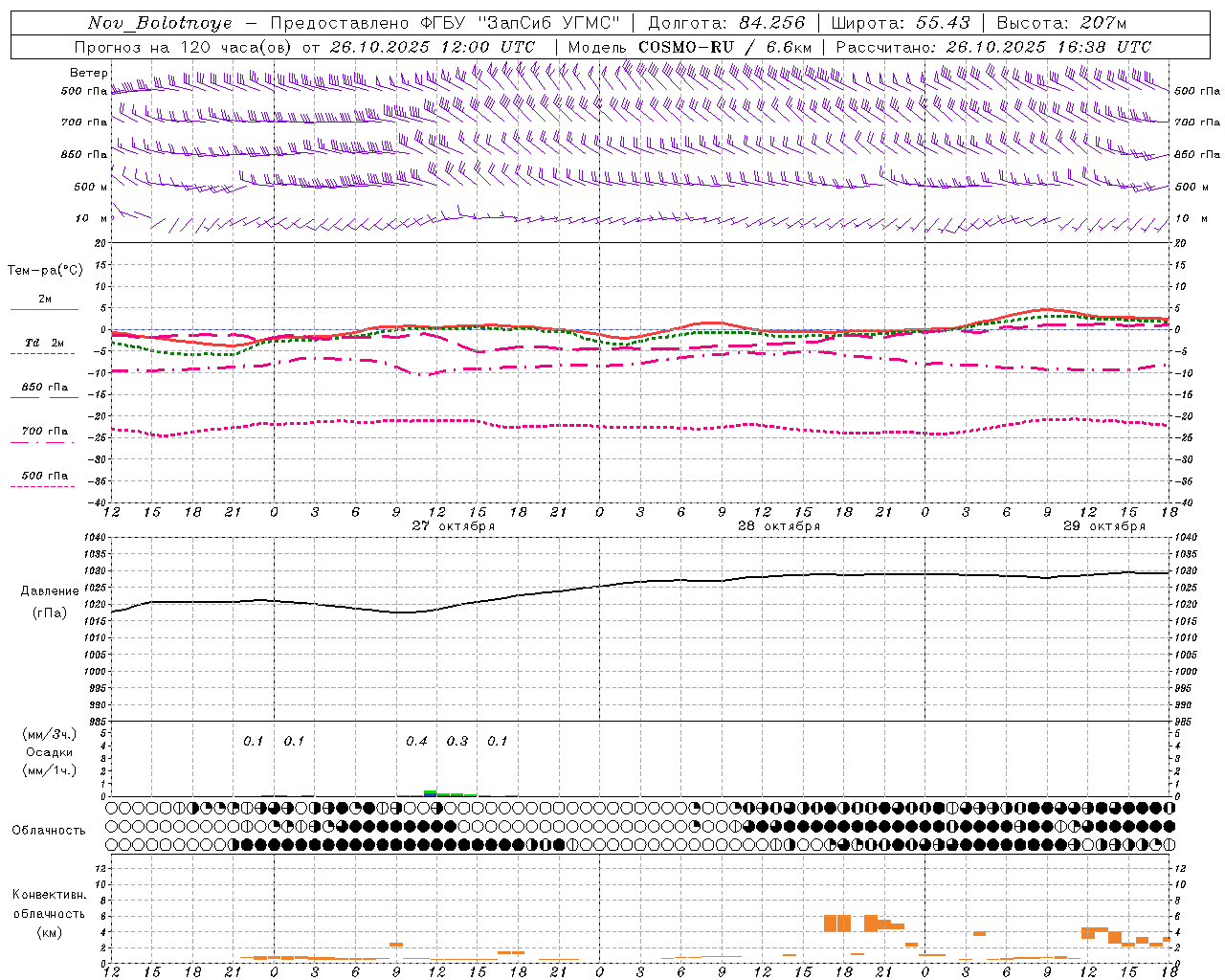Click the (мм/3ч.) precipitation unit label
The height and width of the screenshot is (980, 1225).
coord(50,734)
